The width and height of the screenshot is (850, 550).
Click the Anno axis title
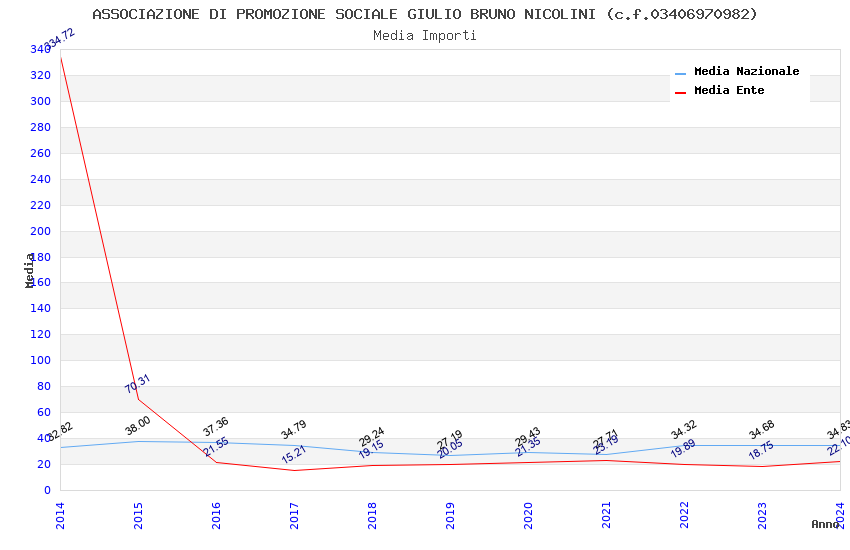(x=825, y=524)
